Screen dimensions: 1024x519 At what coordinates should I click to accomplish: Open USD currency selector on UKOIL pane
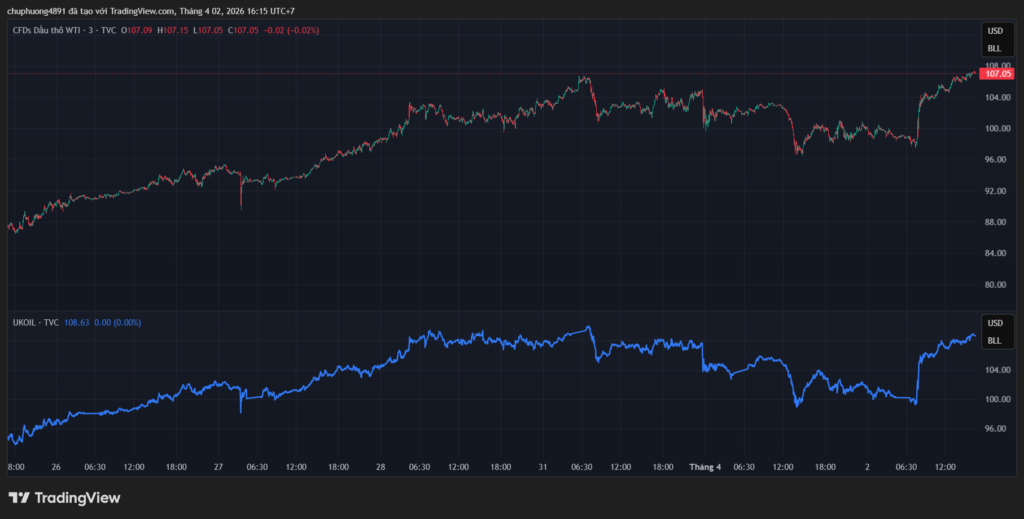click(x=994, y=324)
